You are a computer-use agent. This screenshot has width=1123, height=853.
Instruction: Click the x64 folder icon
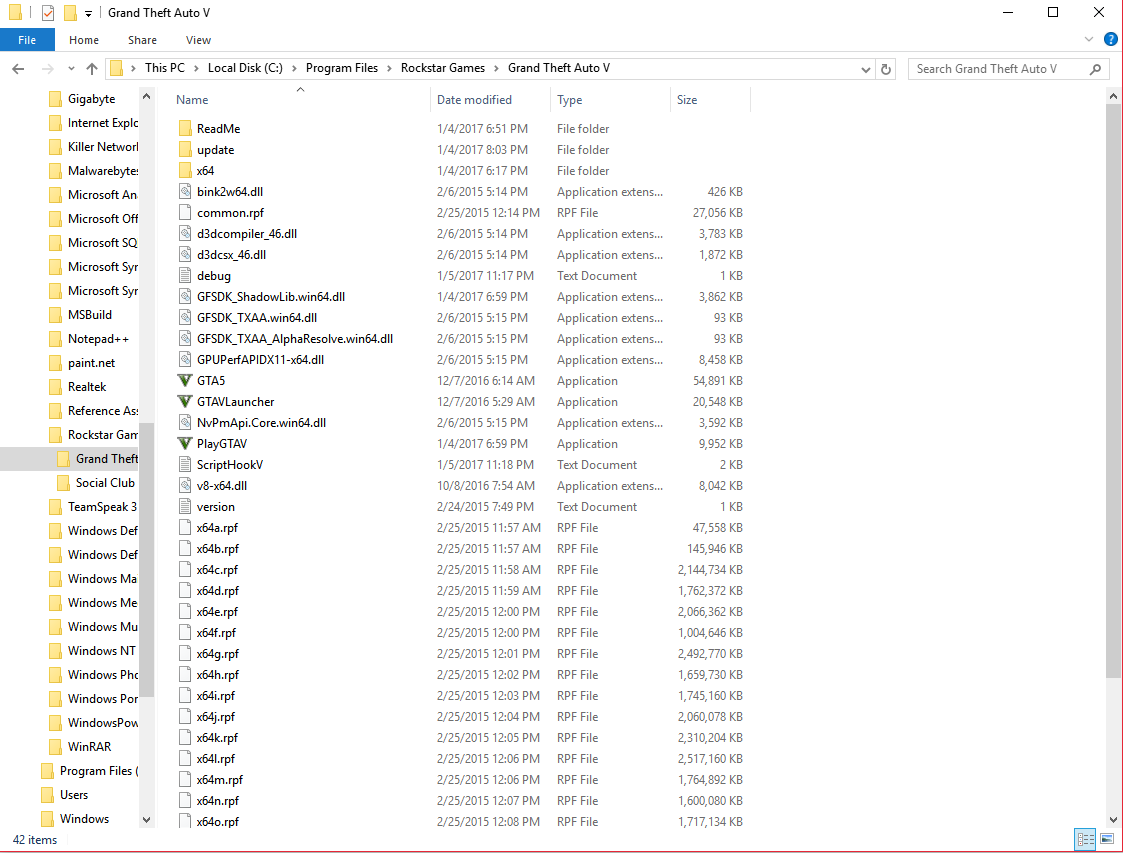[185, 170]
